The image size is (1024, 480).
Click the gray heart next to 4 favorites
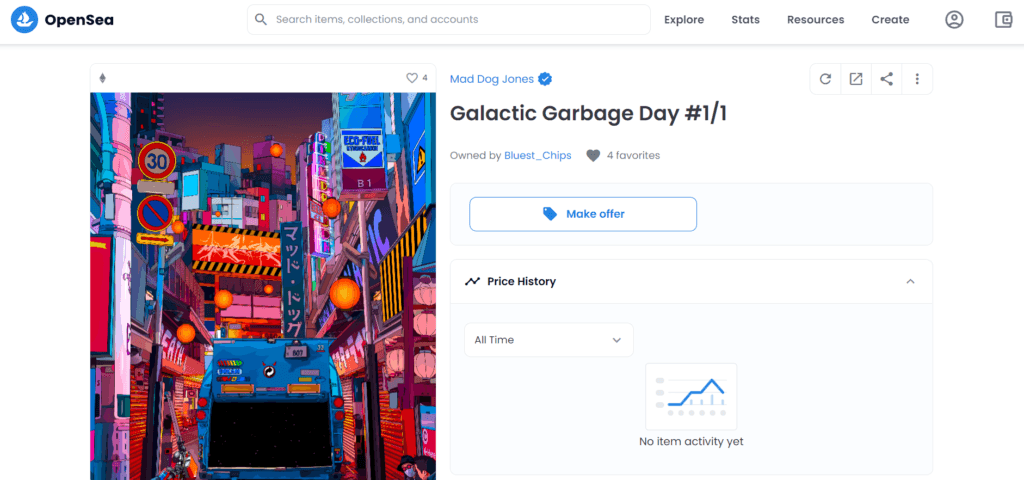(x=593, y=155)
